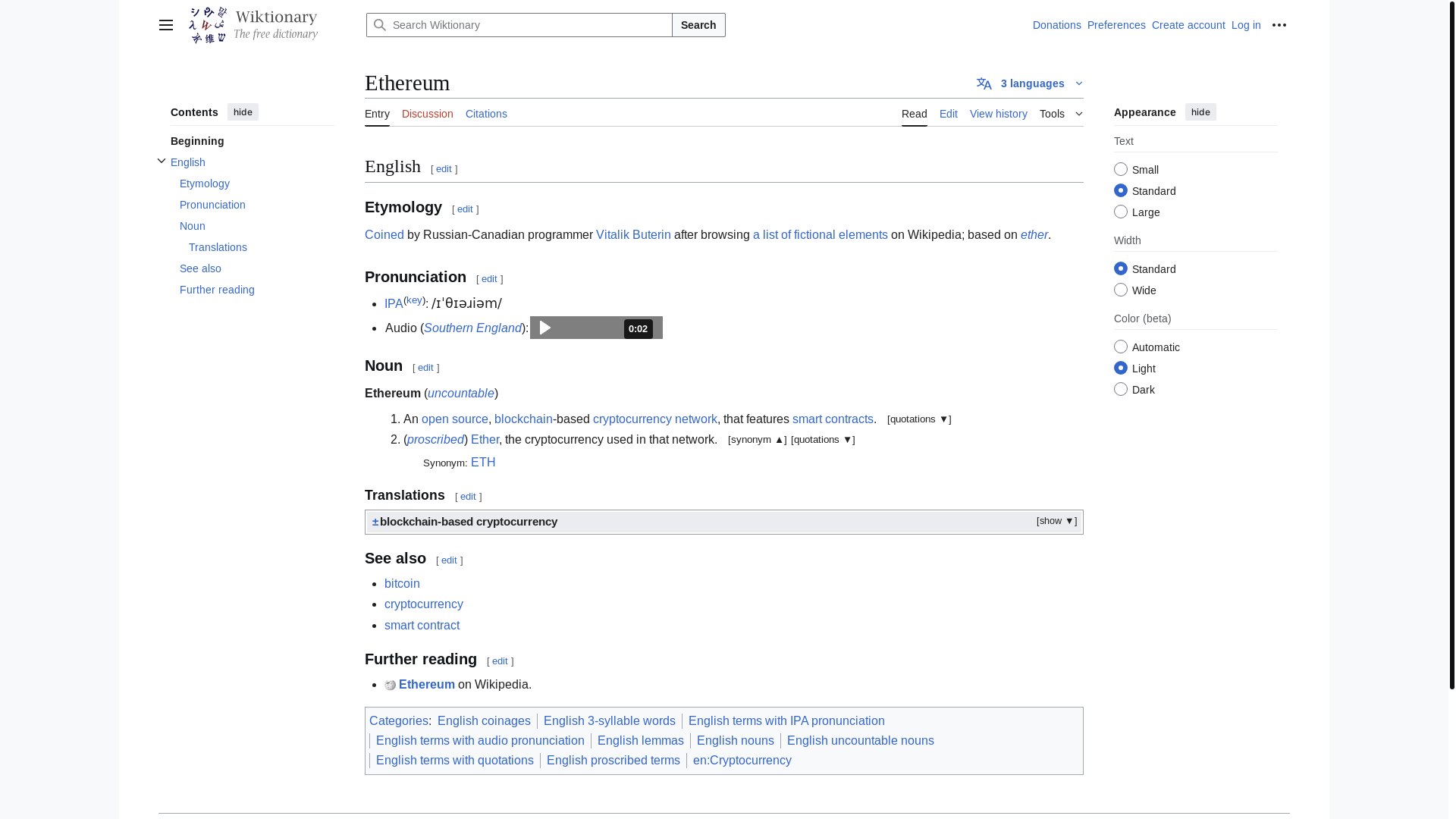Follow the Southern England link
The image size is (1456, 819).
point(472,328)
